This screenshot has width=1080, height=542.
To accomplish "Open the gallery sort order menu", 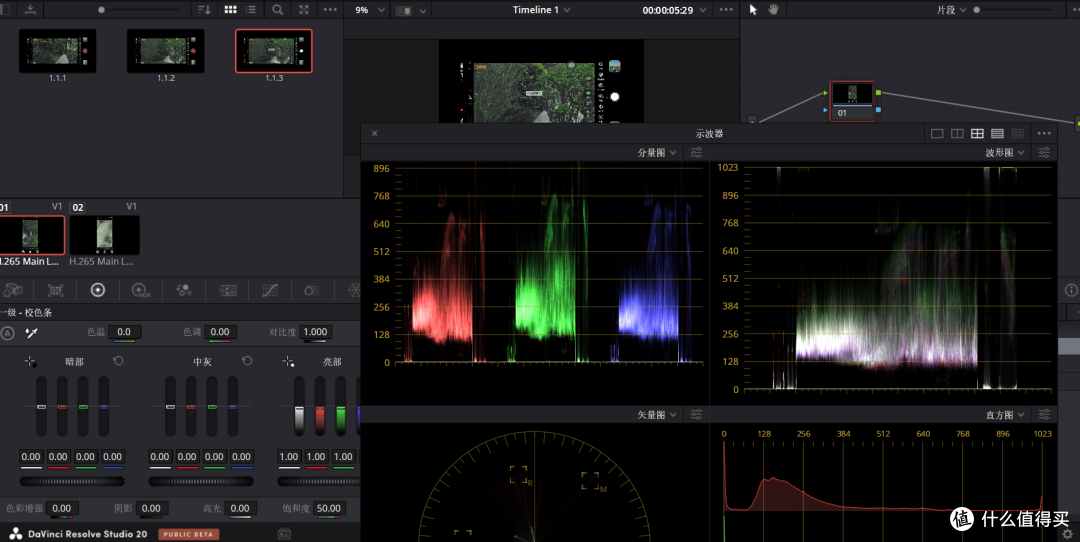I will (x=204, y=10).
